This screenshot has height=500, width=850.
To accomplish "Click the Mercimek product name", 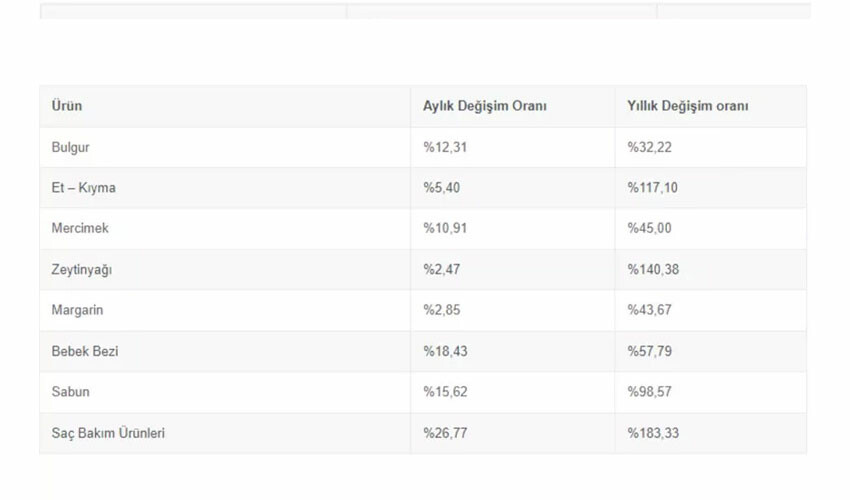I will coord(80,228).
